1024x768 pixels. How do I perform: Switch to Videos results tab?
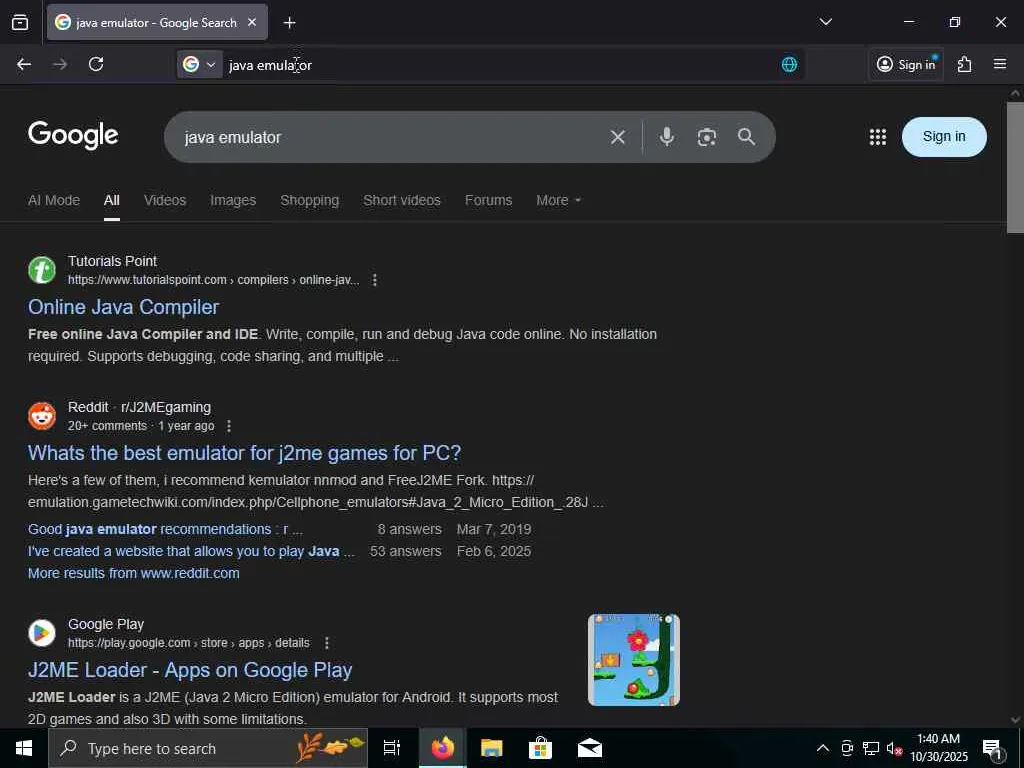click(165, 200)
